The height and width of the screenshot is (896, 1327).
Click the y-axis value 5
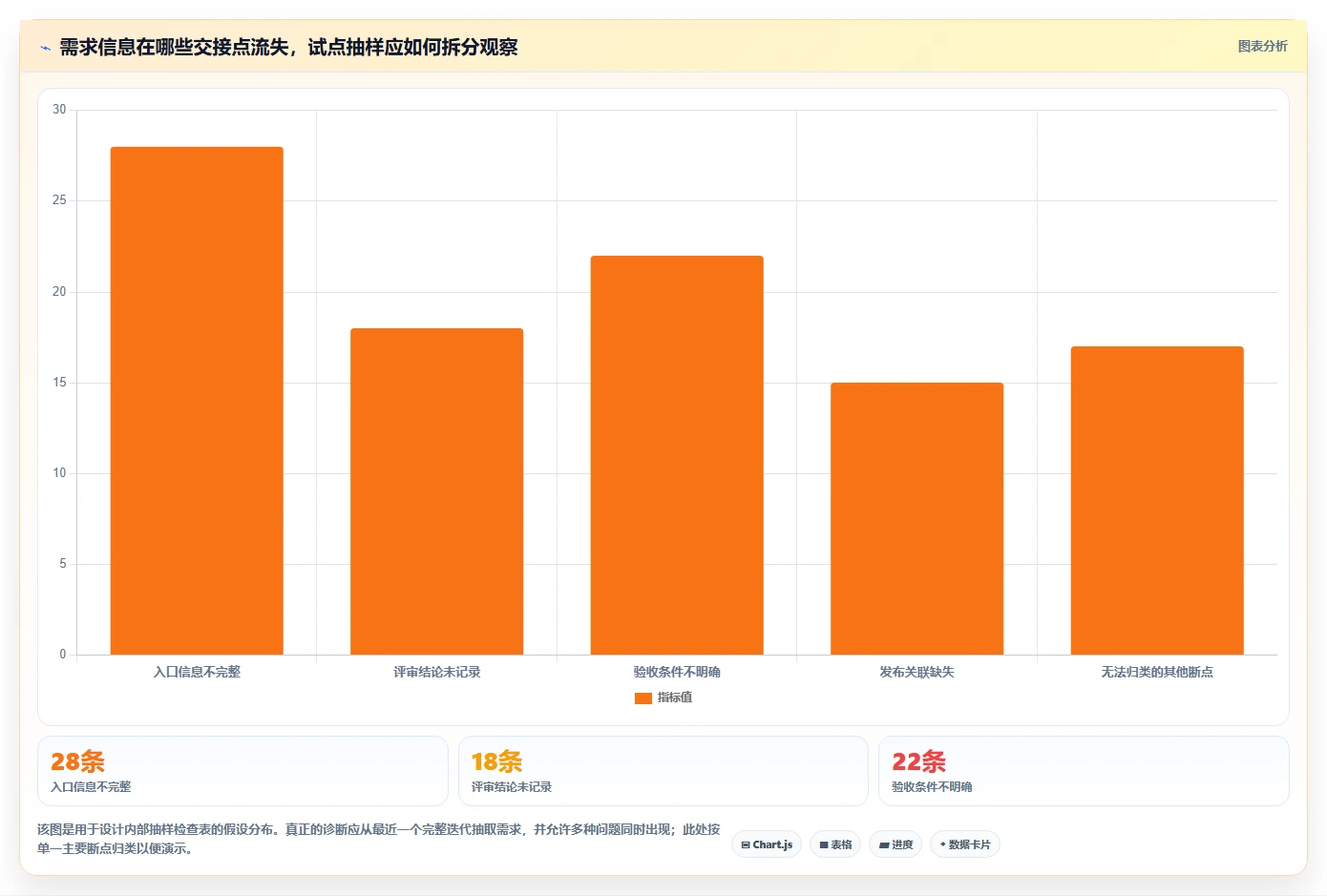click(63, 564)
